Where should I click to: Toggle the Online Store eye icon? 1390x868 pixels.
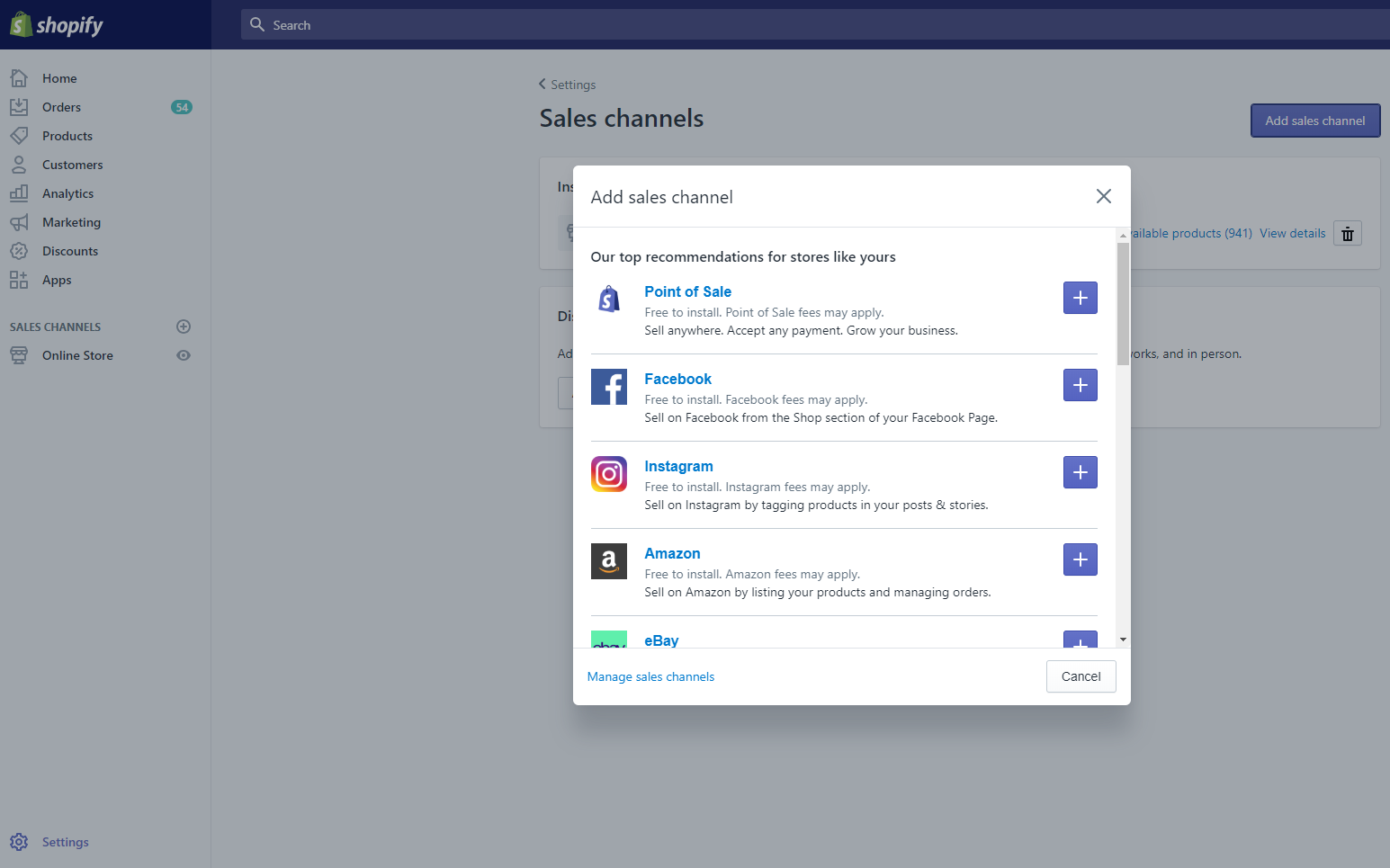[x=184, y=355]
